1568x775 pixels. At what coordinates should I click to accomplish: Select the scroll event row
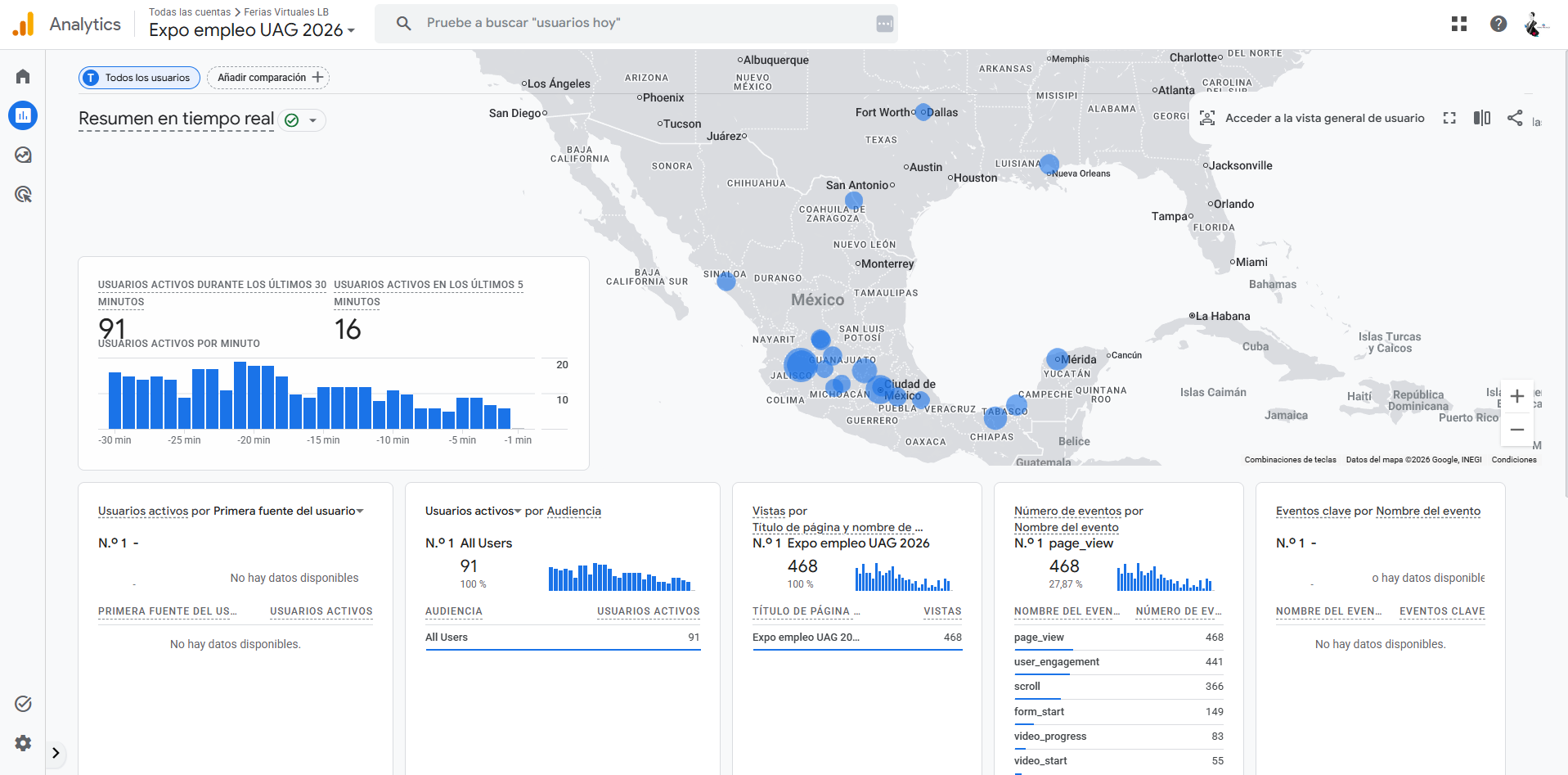point(1119,687)
